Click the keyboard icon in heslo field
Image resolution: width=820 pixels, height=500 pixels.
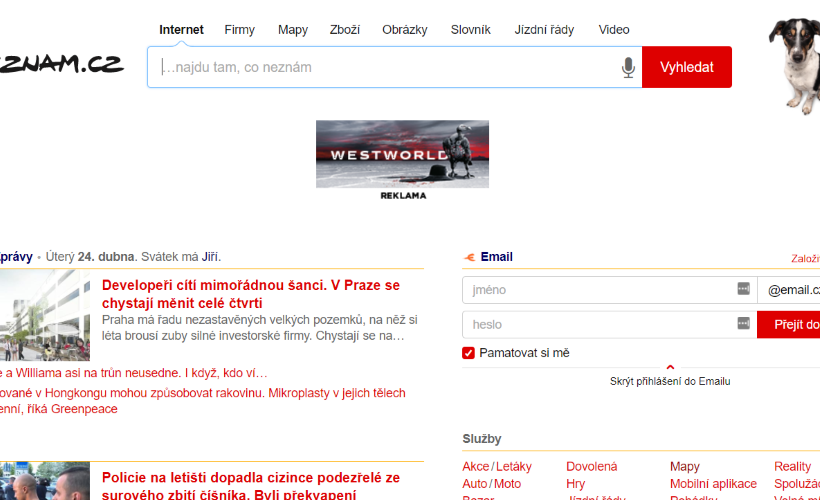pos(743,323)
